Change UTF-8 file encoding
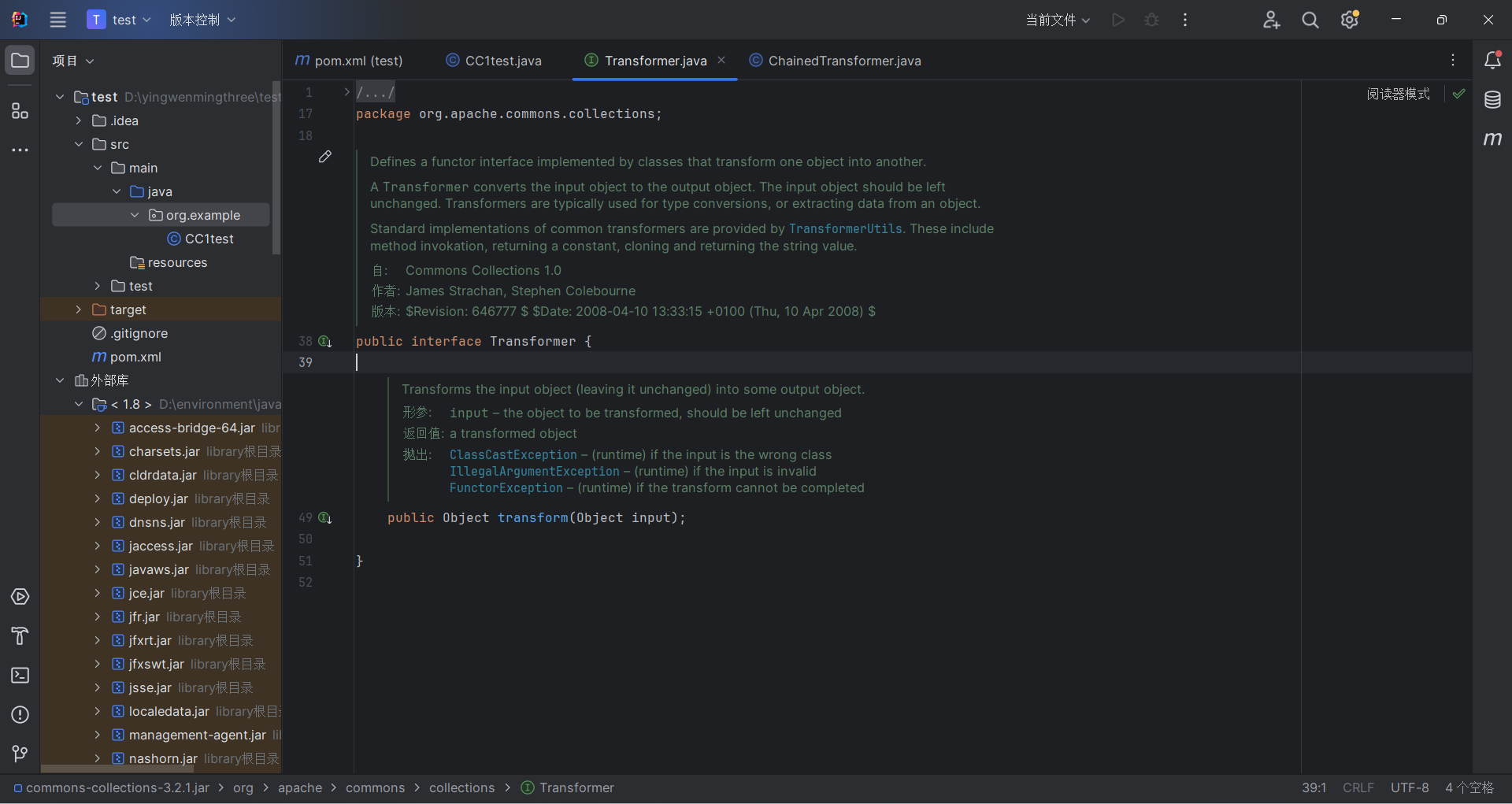Image resolution: width=1512 pixels, height=804 pixels. click(1409, 787)
